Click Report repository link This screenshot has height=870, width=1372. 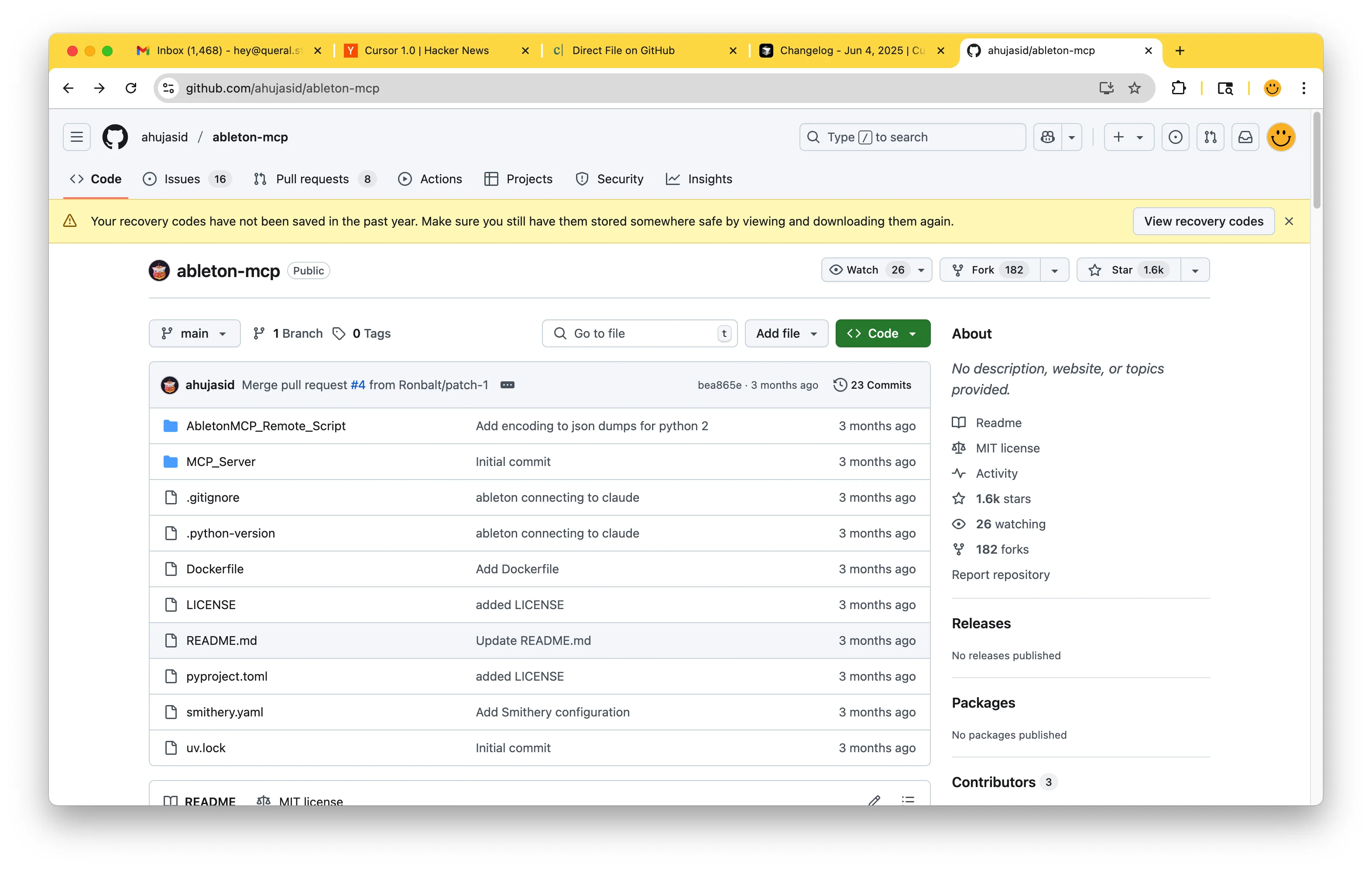coord(1001,574)
